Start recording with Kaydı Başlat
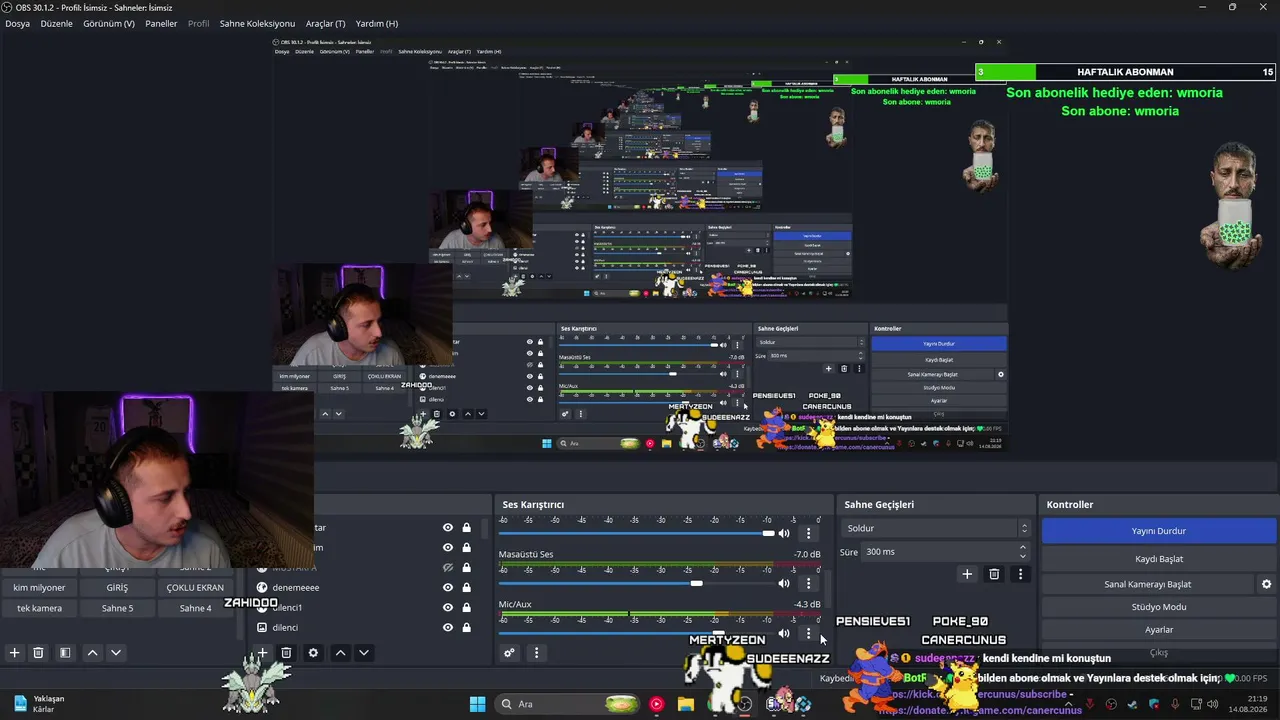This screenshot has height=720, width=1280. pyautogui.click(x=1159, y=559)
